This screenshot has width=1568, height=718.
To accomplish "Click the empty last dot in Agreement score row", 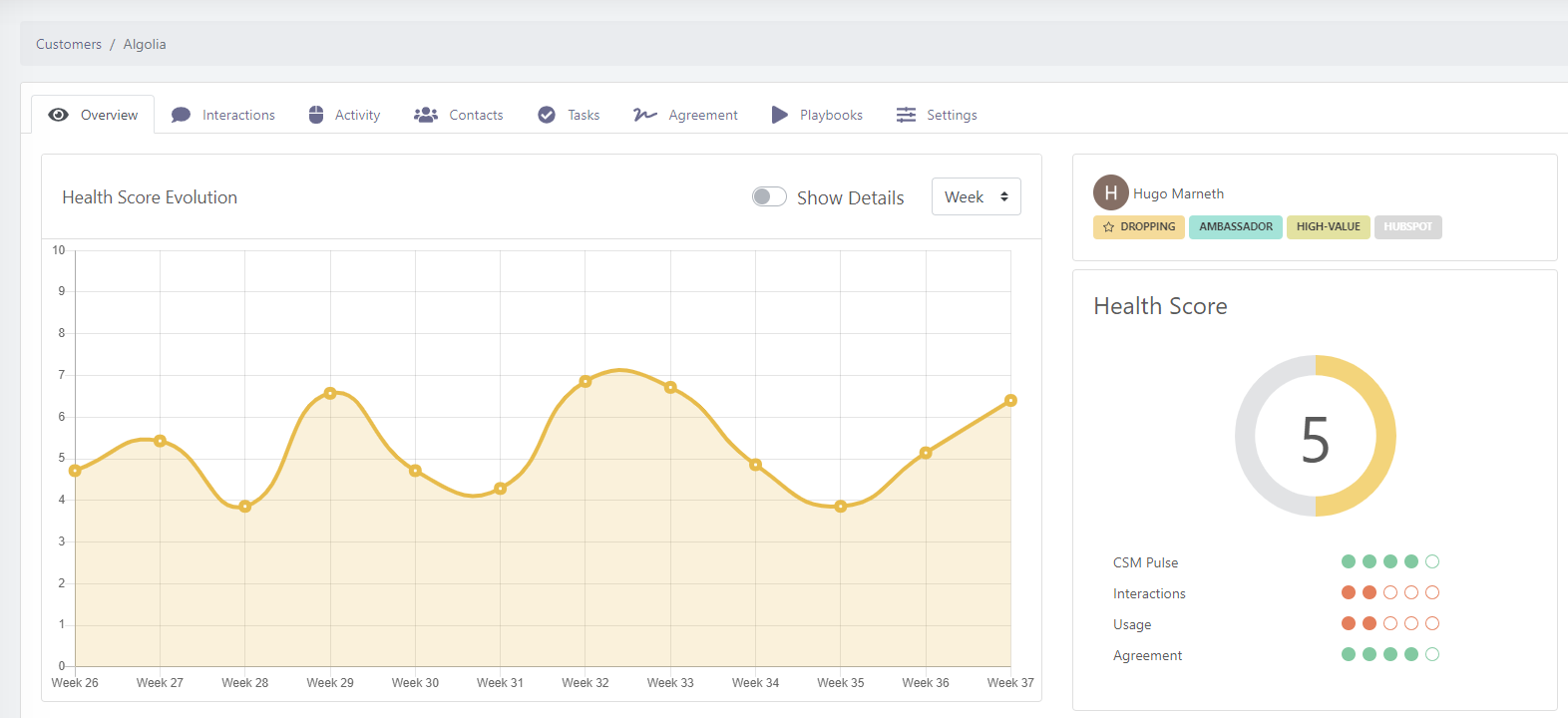I will click(x=1432, y=654).
